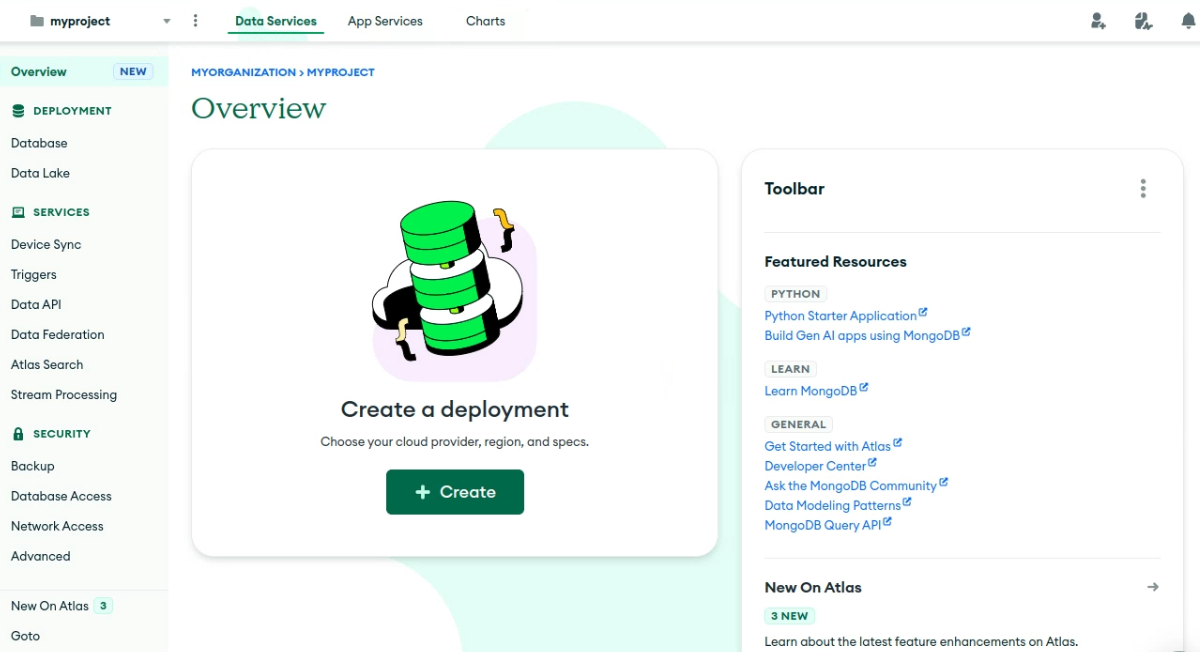
Task: Open the notifications bell
Action: pyautogui.click(x=1188, y=21)
